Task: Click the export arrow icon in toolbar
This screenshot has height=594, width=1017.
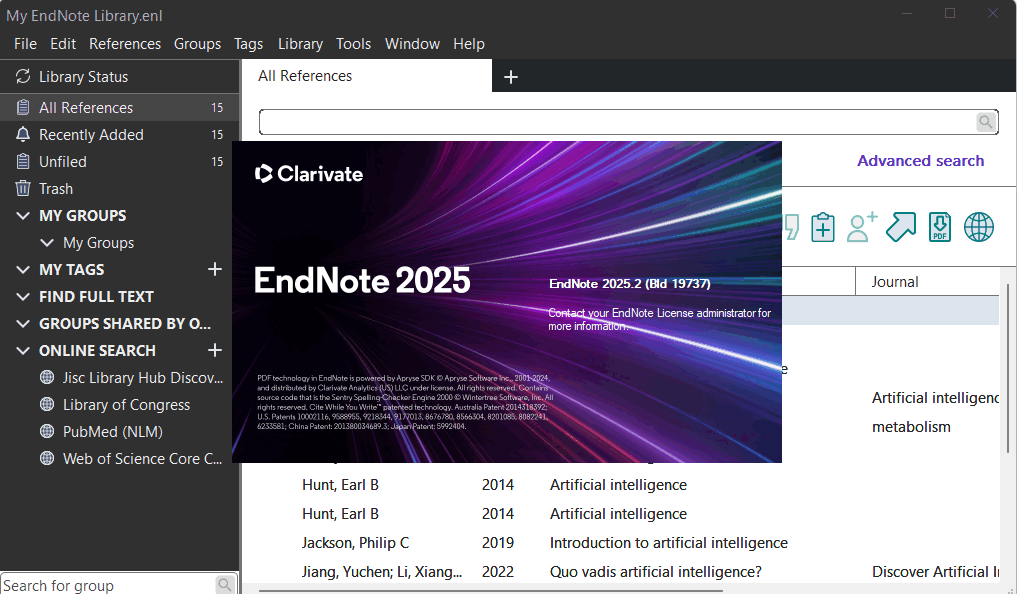Action: [901, 228]
